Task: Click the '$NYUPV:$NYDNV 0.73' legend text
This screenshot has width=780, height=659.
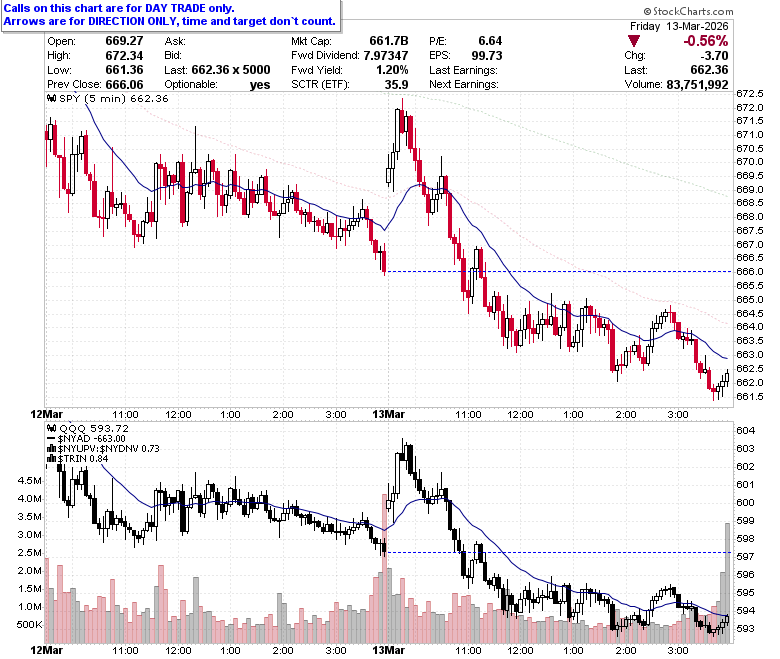Action: (x=108, y=449)
